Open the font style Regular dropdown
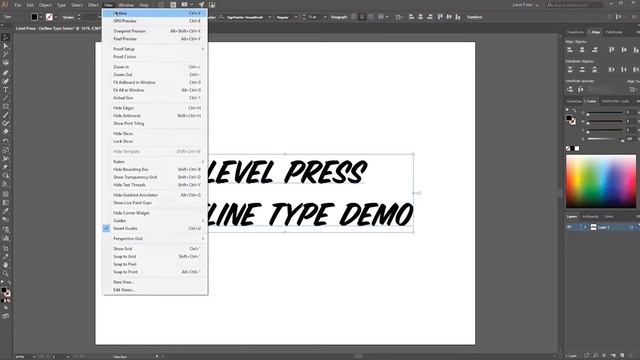This screenshot has width=640, height=360. pyautogui.click(x=296, y=17)
